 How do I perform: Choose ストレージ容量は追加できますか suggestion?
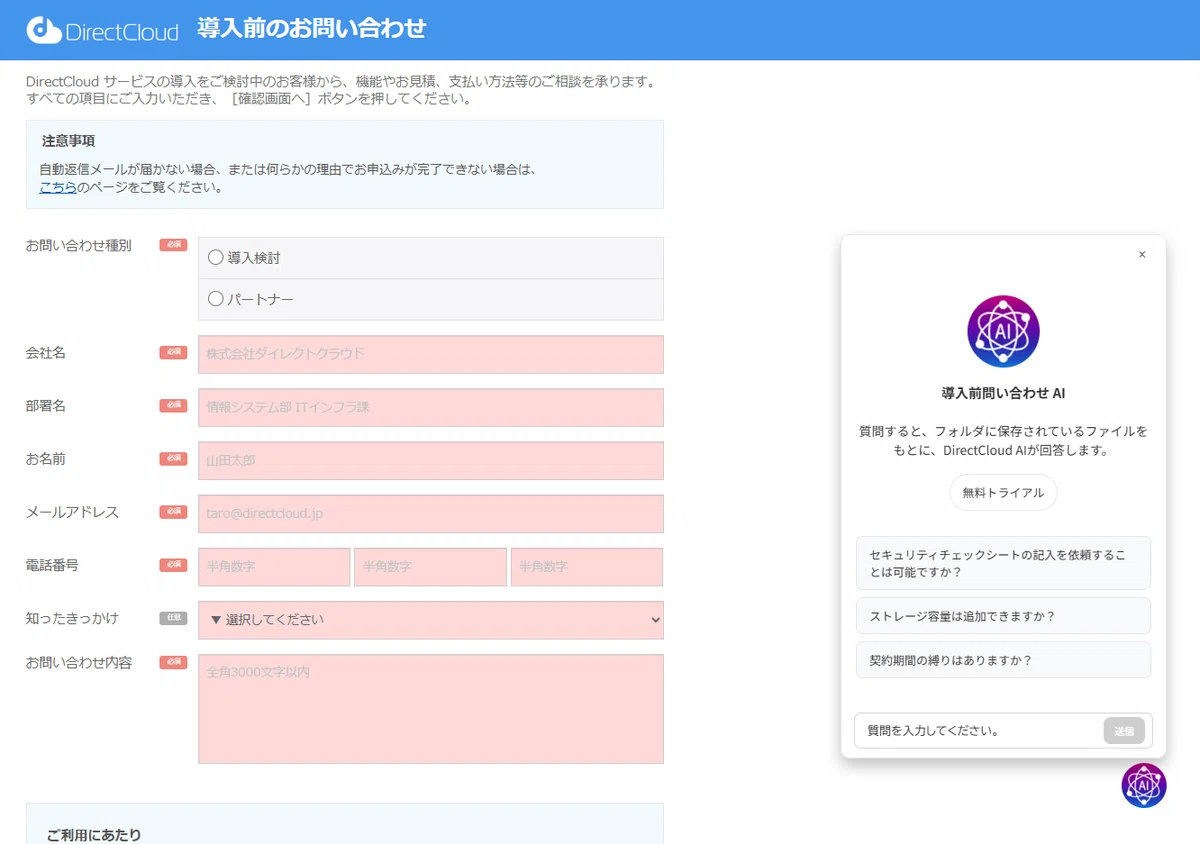click(1003, 616)
